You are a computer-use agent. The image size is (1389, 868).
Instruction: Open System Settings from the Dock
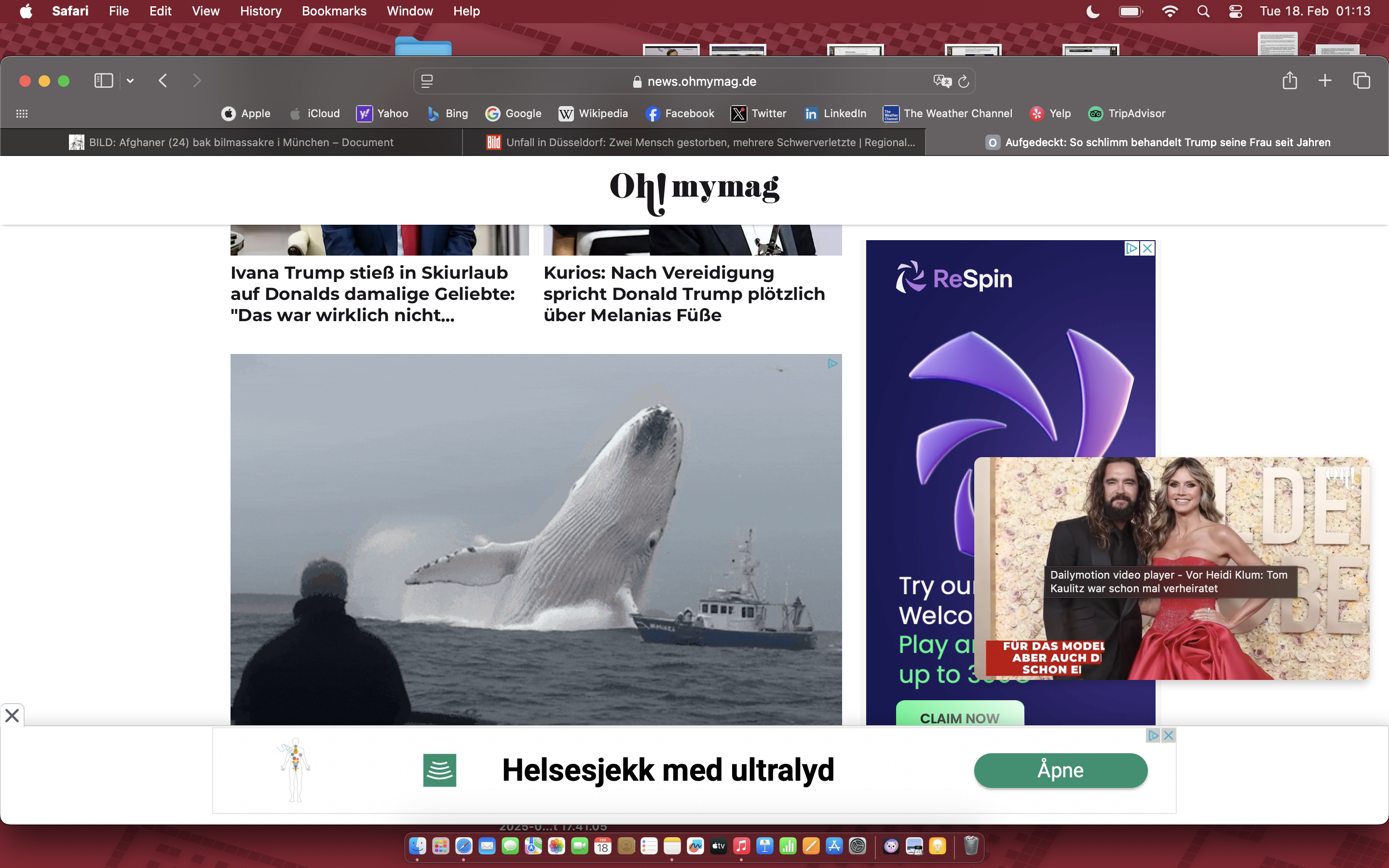[858, 846]
